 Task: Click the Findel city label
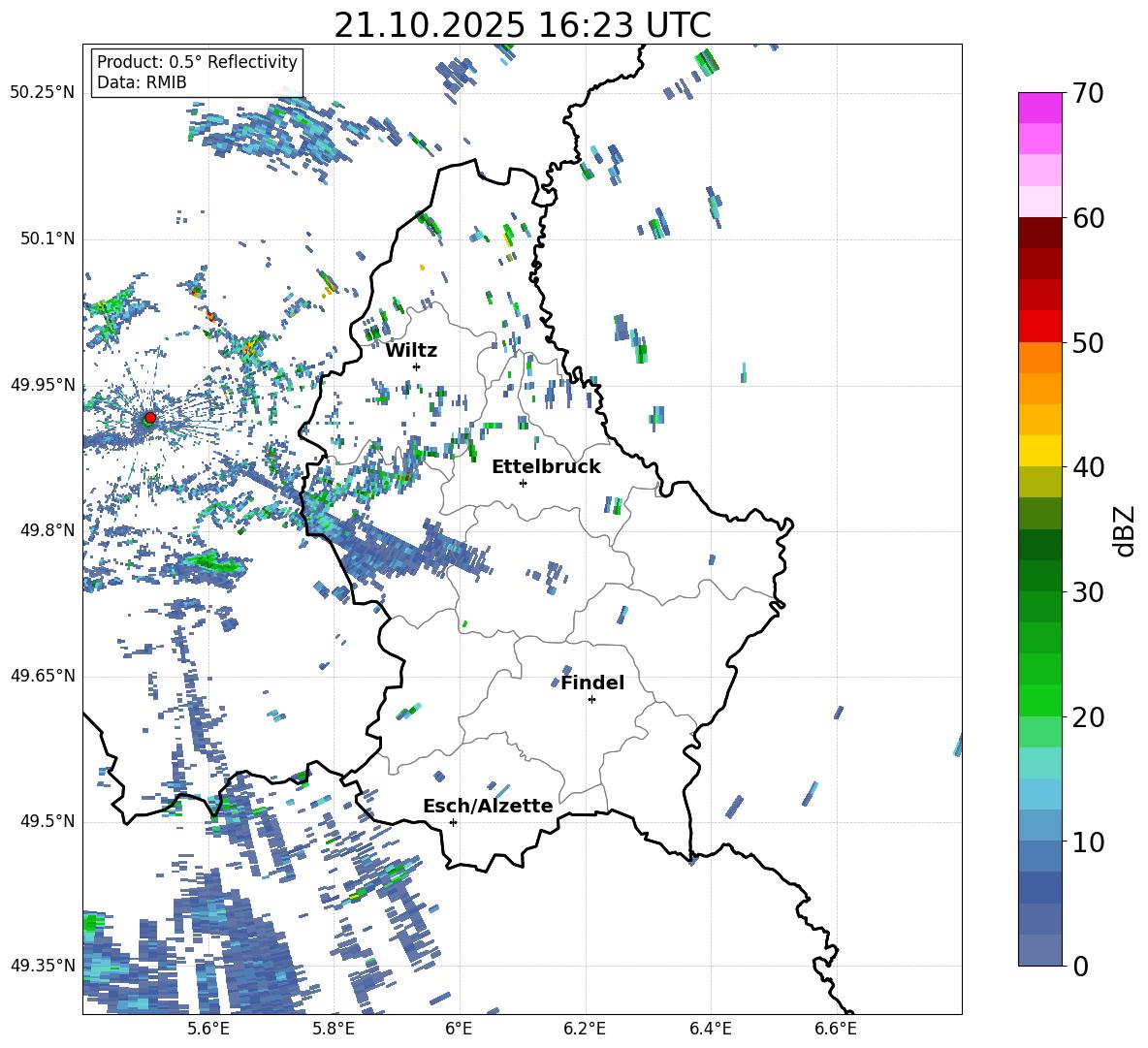coord(592,683)
